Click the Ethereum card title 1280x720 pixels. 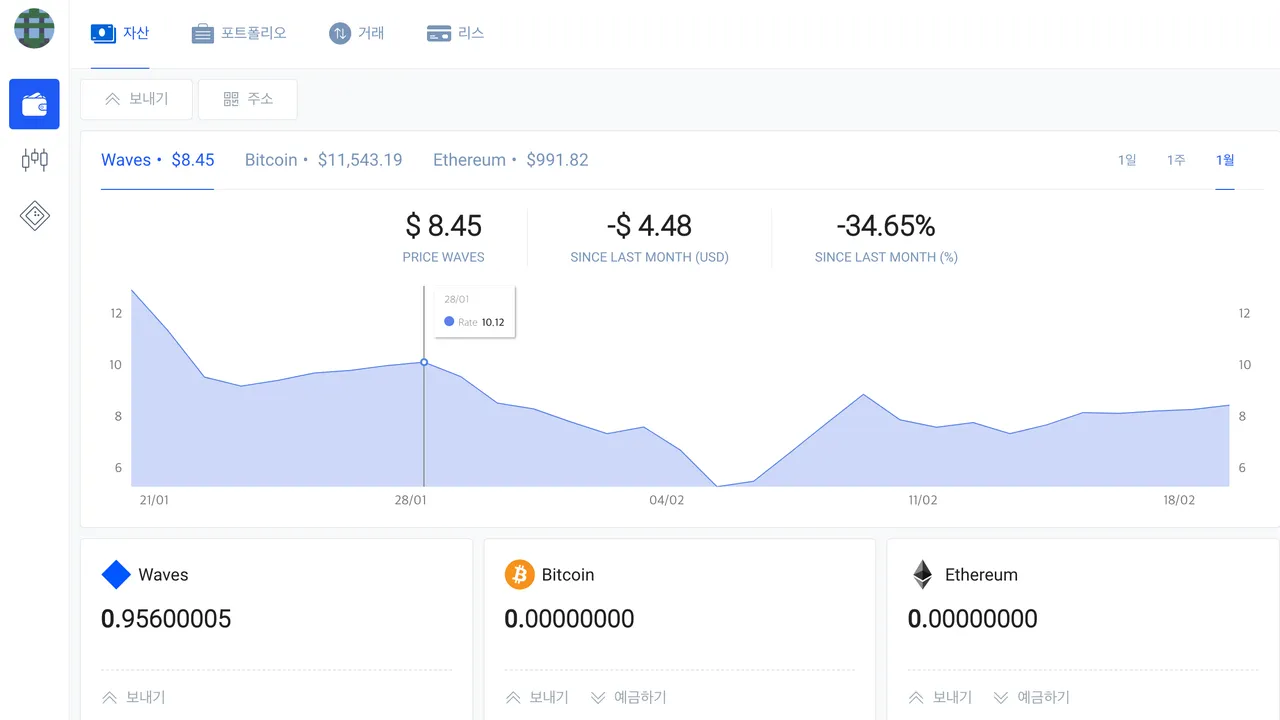point(981,575)
